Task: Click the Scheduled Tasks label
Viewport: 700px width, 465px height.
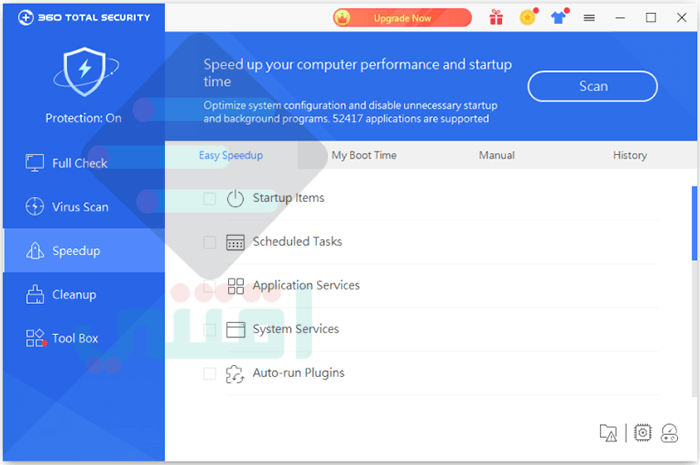Action: (x=297, y=241)
